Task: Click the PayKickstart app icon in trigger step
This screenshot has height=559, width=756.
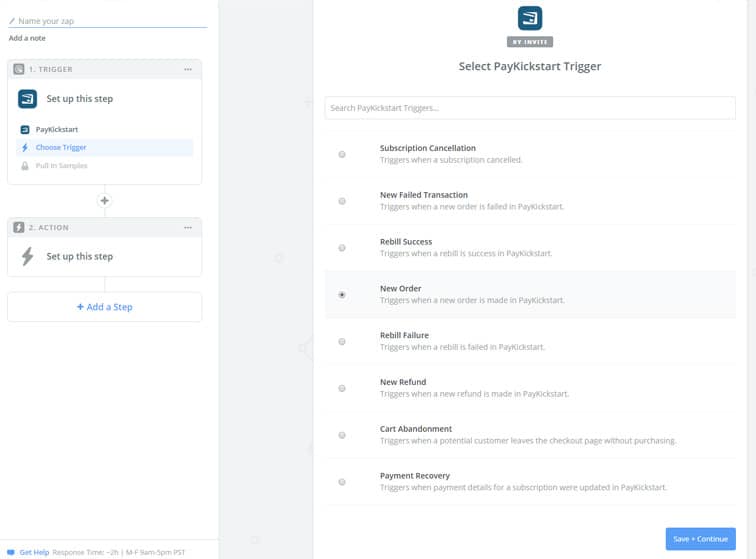Action: coord(27,99)
